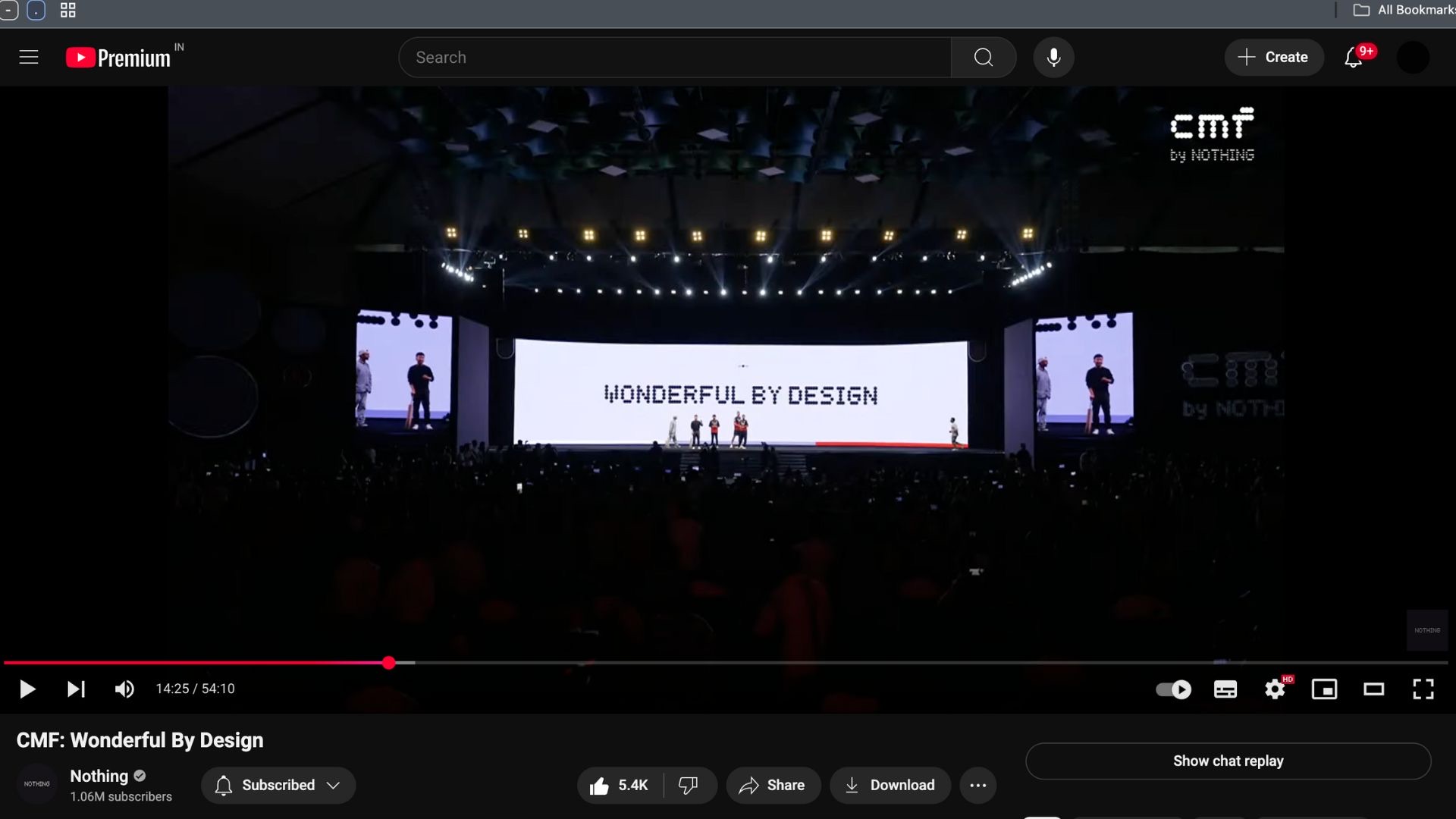Like the video with 5.4K likes
Screen dimensions: 1456x819
click(620, 786)
